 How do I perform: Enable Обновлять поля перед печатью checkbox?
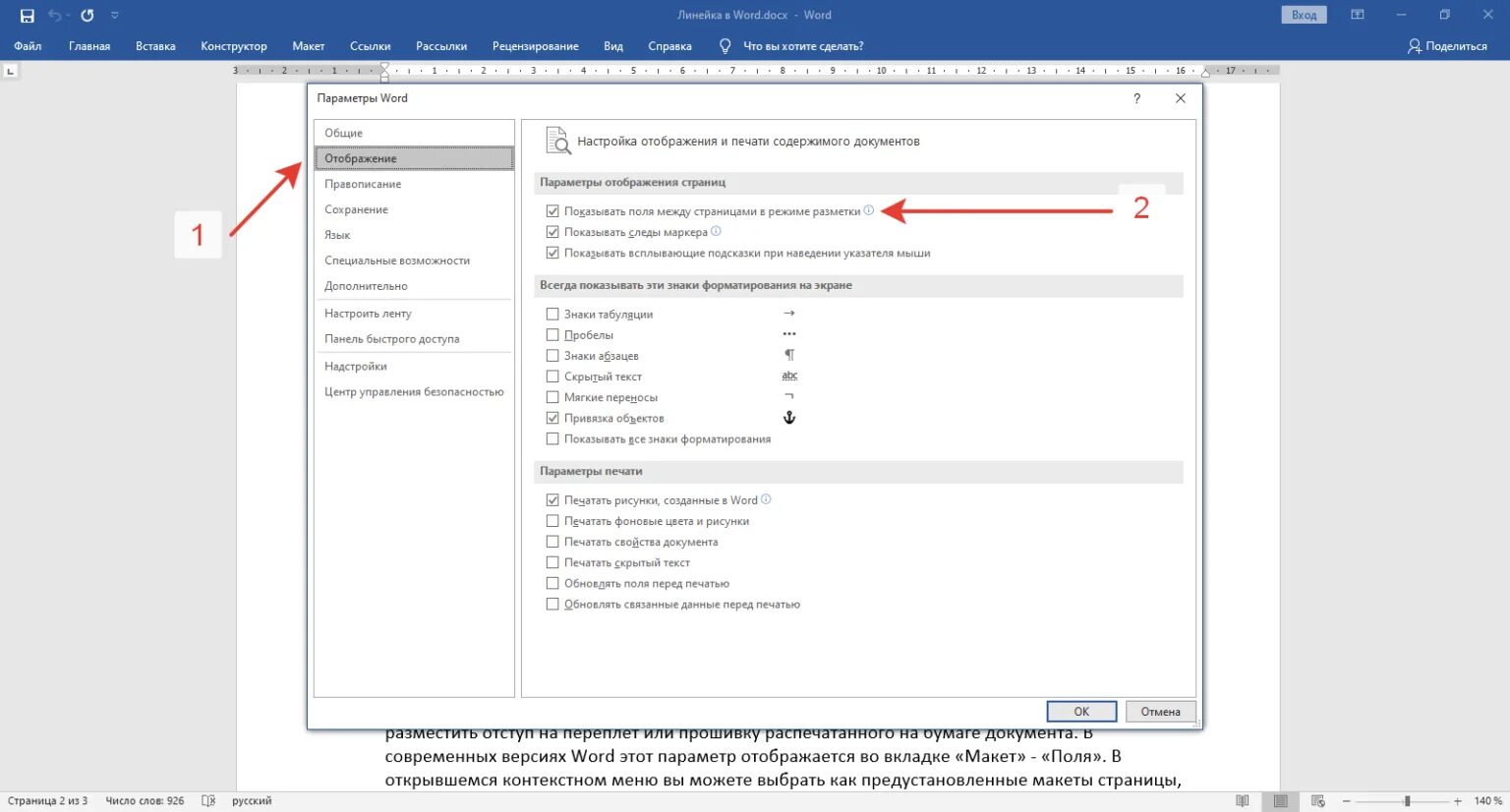coord(552,583)
